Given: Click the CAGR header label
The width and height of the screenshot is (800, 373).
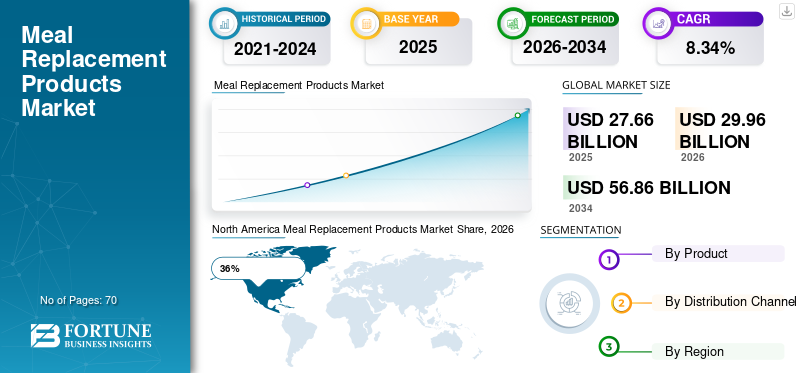Looking at the screenshot, I should click(693, 19).
